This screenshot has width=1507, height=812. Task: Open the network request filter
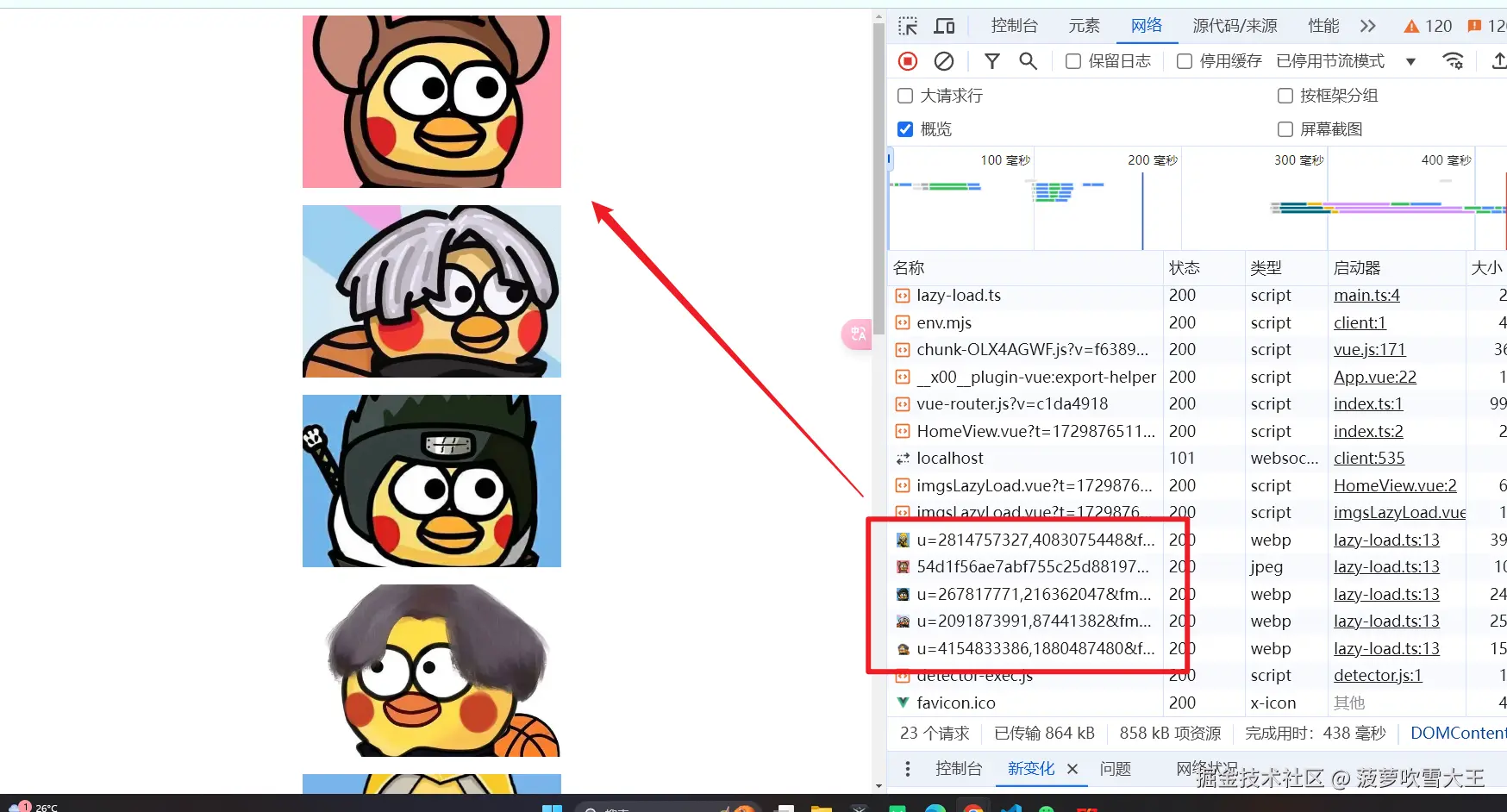point(992,61)
